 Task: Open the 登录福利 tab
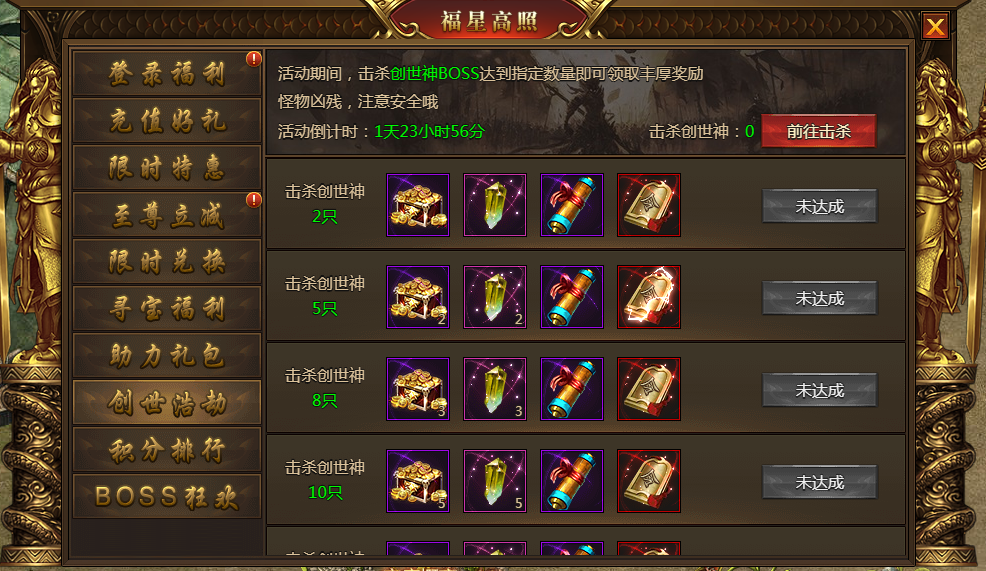pyautogui.click(x=167, y=74)
